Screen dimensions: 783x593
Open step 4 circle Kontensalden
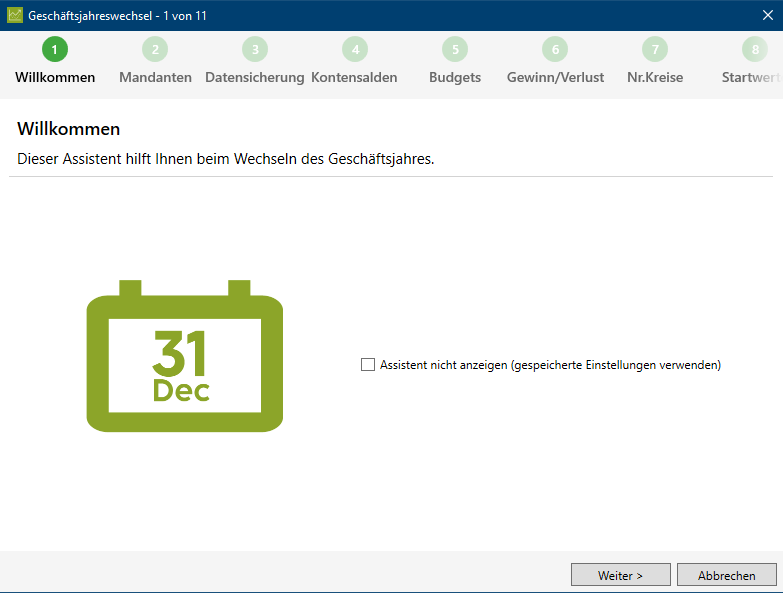pos(355,49)
